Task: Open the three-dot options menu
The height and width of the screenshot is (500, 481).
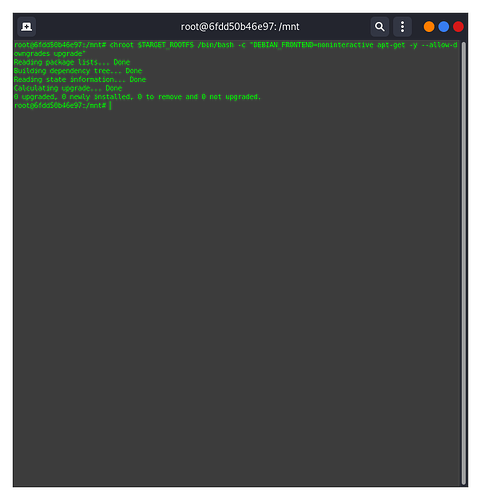Action: coord(402,27)
